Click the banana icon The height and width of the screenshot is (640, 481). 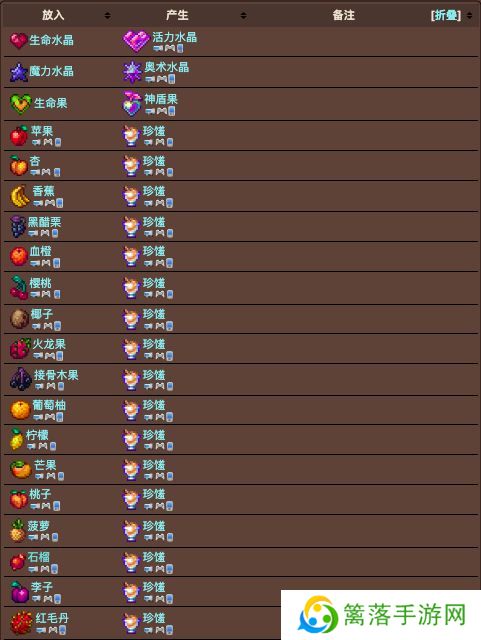point(20,196)
